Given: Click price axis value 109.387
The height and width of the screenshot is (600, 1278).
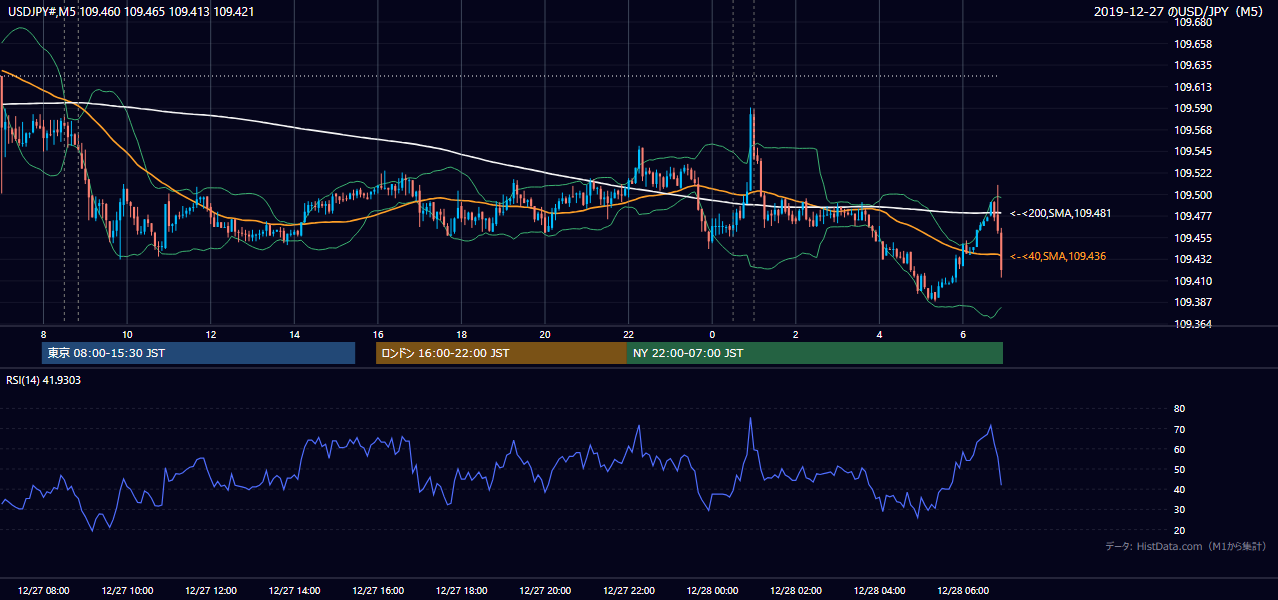Looking at the screenshot, I should [x=1193, y=302].
